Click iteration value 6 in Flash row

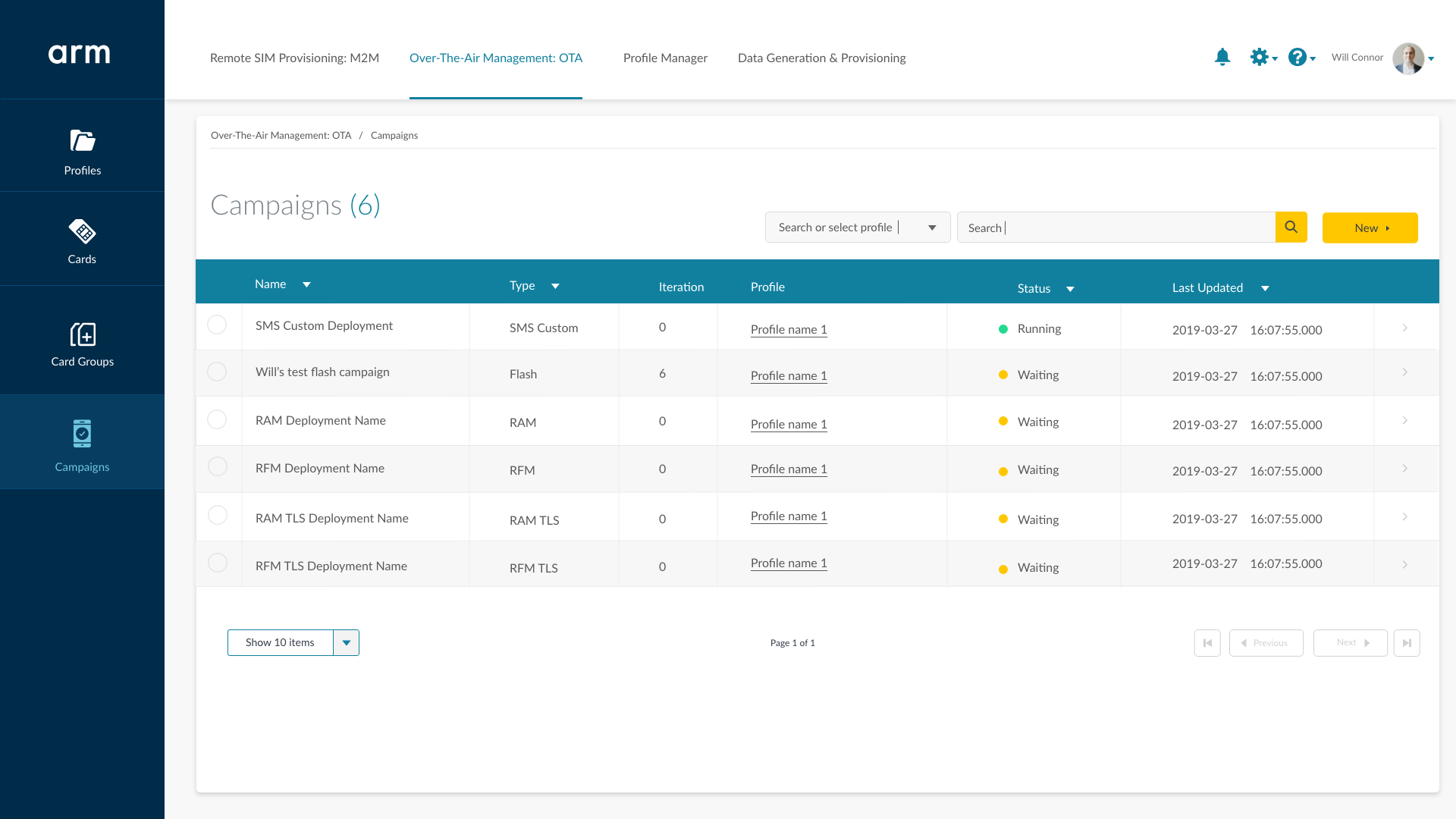click(x=662, y=374)
